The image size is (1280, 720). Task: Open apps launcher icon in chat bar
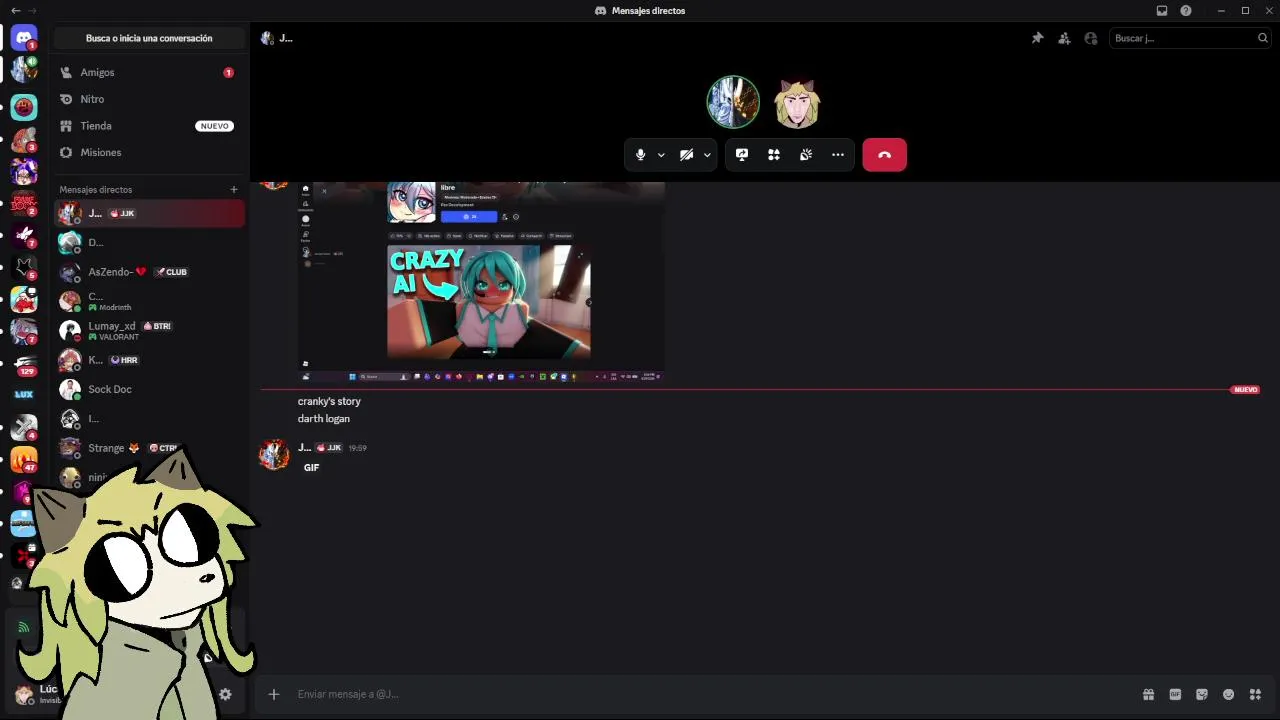(1255, 694)
